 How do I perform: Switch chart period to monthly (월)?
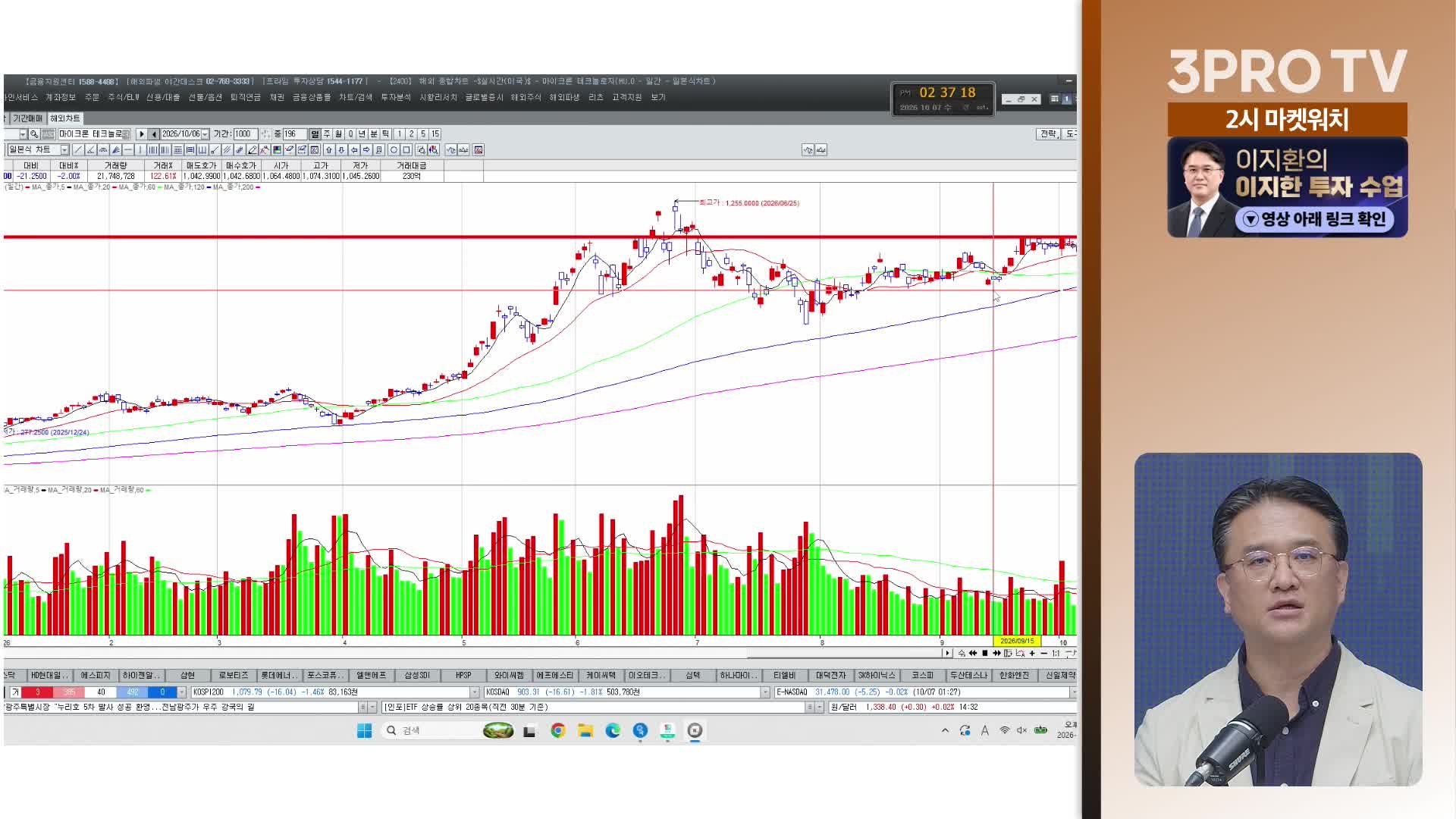(x=339, y=134)
